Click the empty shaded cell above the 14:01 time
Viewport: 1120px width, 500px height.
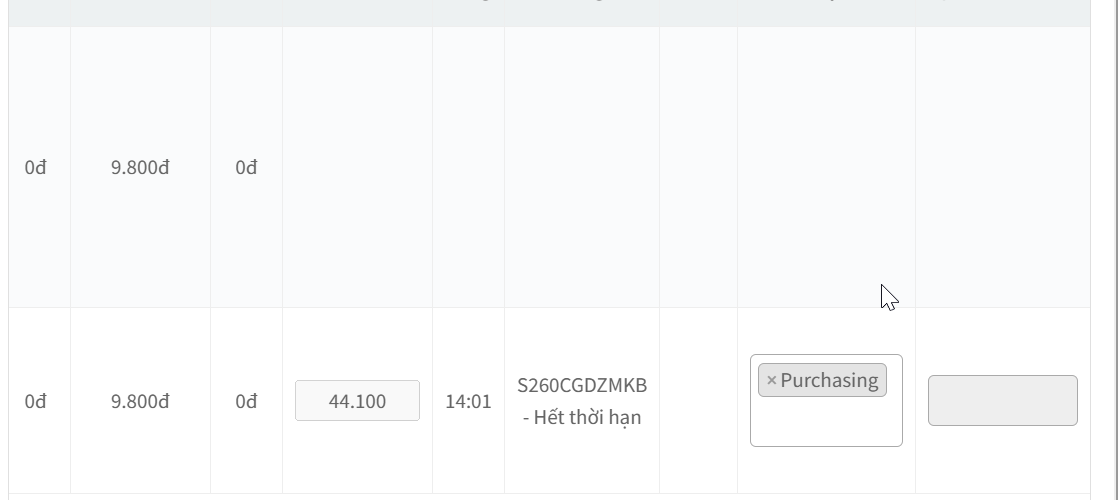coord(468,168)
